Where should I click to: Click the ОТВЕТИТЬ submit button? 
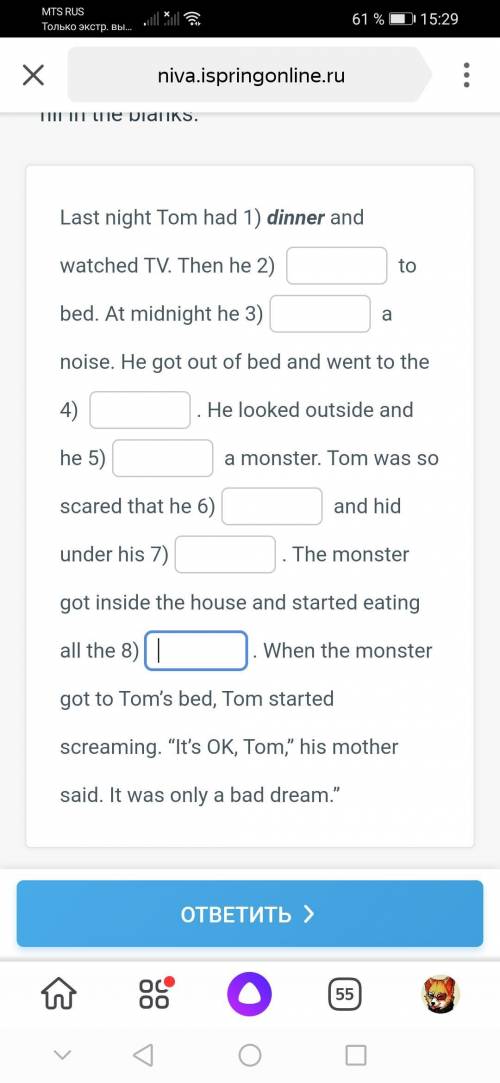(250, 914)
